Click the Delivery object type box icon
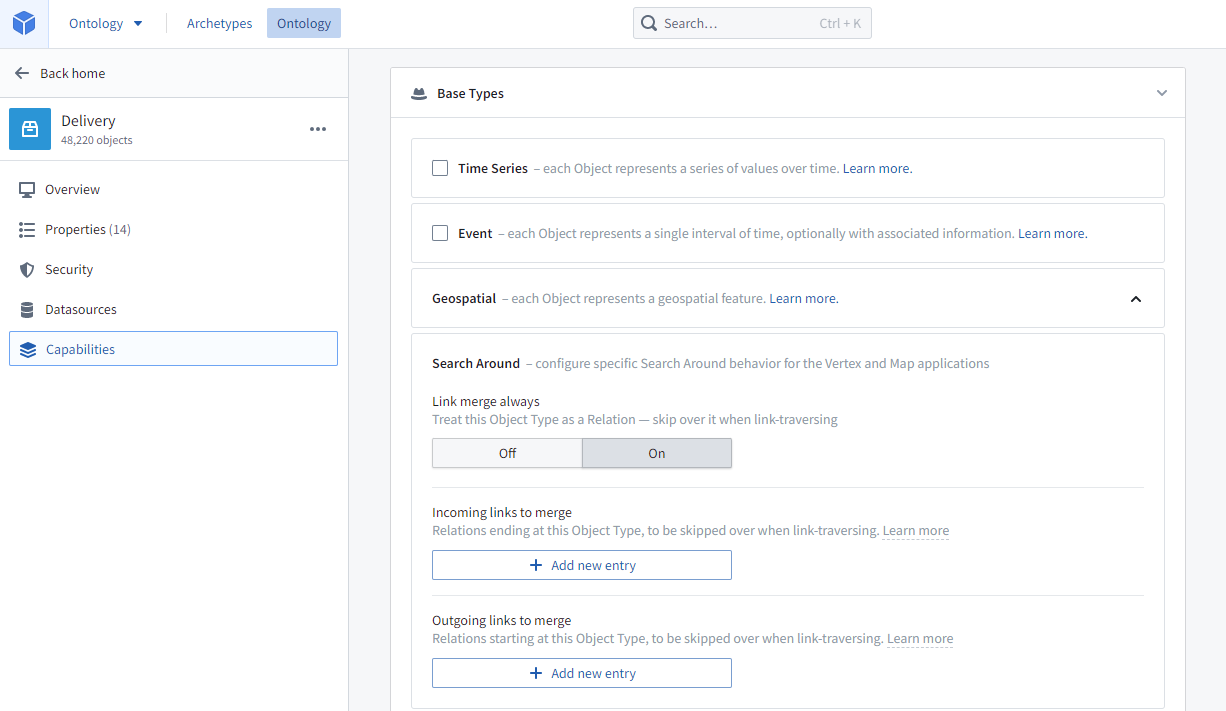 tap(30, 129)
